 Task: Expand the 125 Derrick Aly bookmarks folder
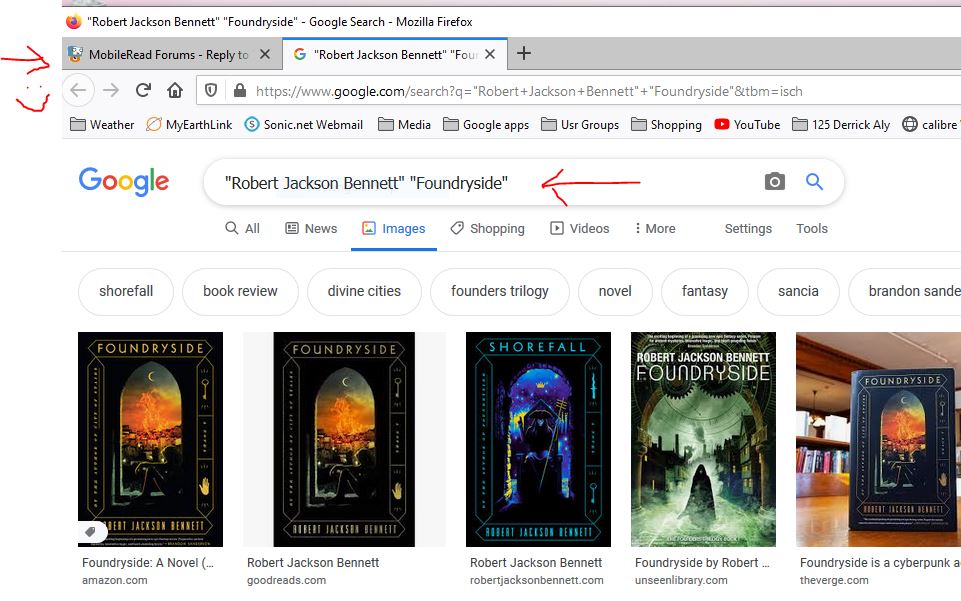point(841,124)
